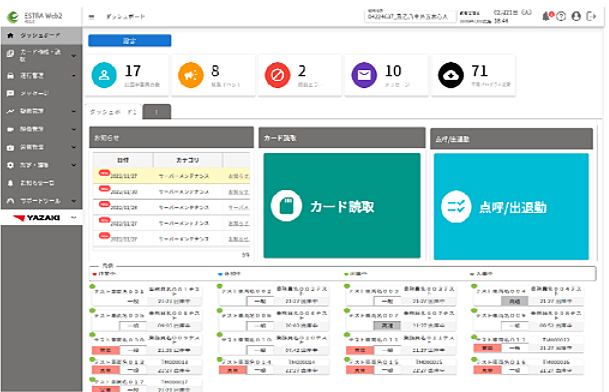Expand the chevron beside カード情報・読取
This screenshot has width=609, height=392.
tap(74, 56)
